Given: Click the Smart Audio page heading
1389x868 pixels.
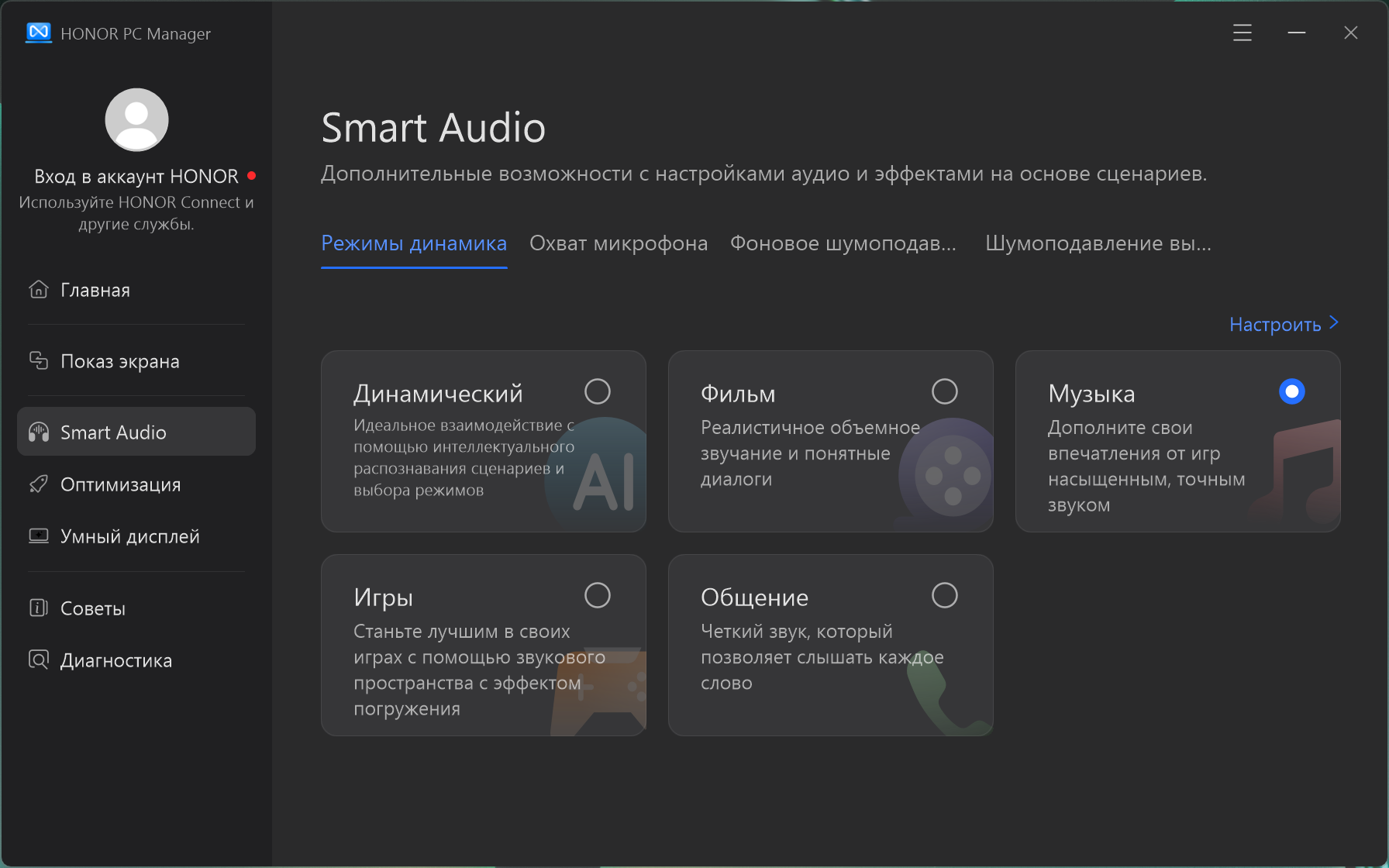Looking at the screenshot, I should click(x=433, y=127).
